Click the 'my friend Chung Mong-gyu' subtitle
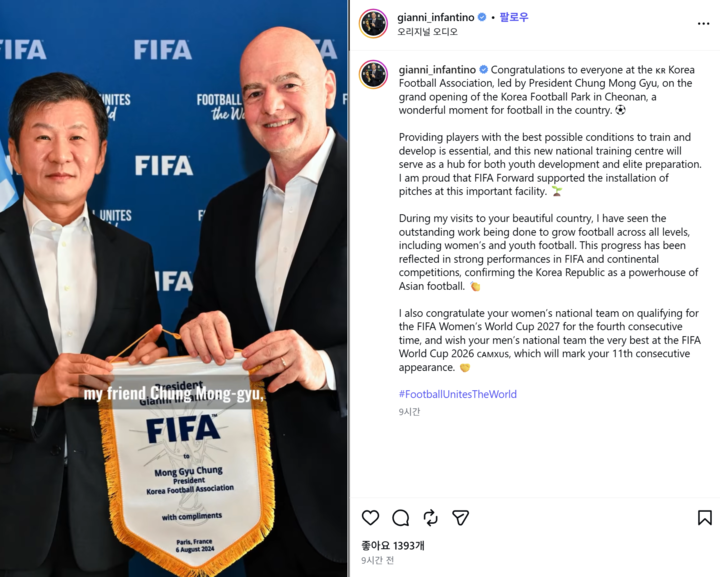This screenshot has height=577, width=720. point(174,394)
